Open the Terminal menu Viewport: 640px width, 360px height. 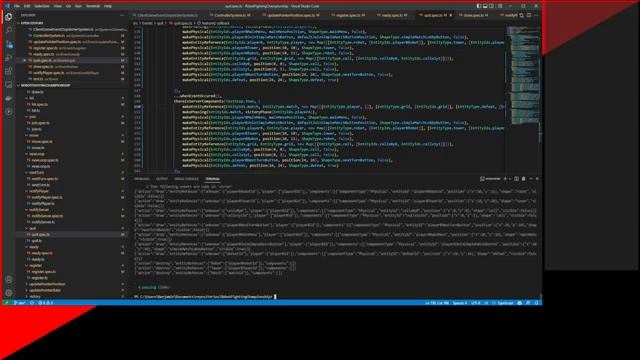[x=93, y=6]
